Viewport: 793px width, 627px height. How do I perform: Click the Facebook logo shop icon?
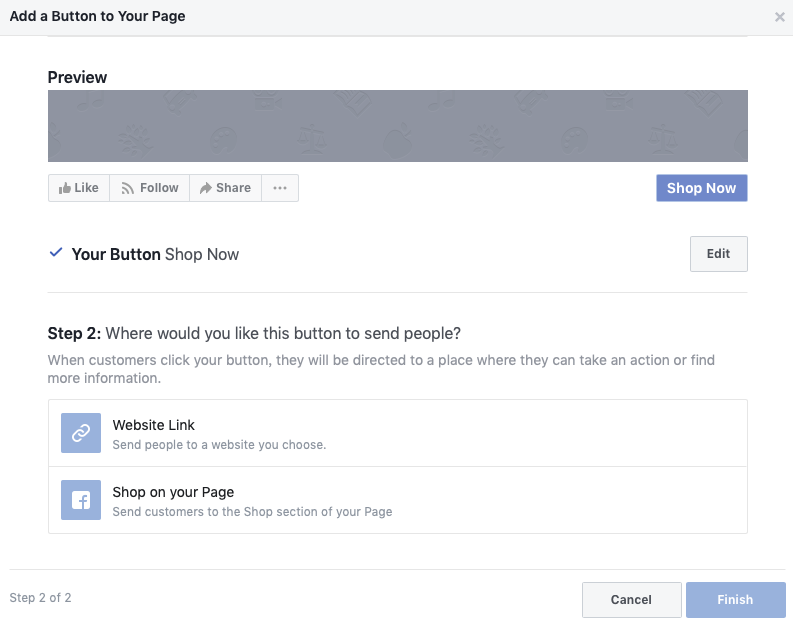tap(81, 500)
